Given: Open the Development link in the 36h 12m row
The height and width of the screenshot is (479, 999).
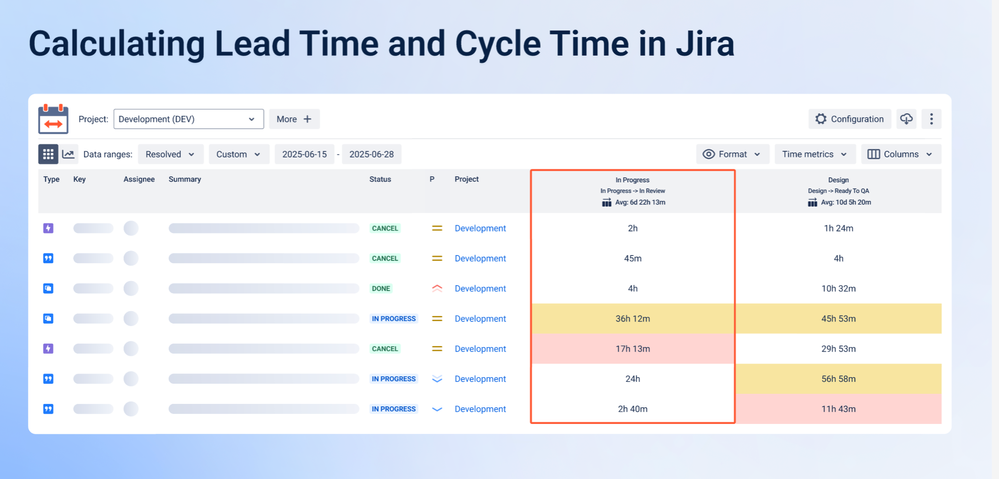Looking at the screenshot, I should click(480, 318).
